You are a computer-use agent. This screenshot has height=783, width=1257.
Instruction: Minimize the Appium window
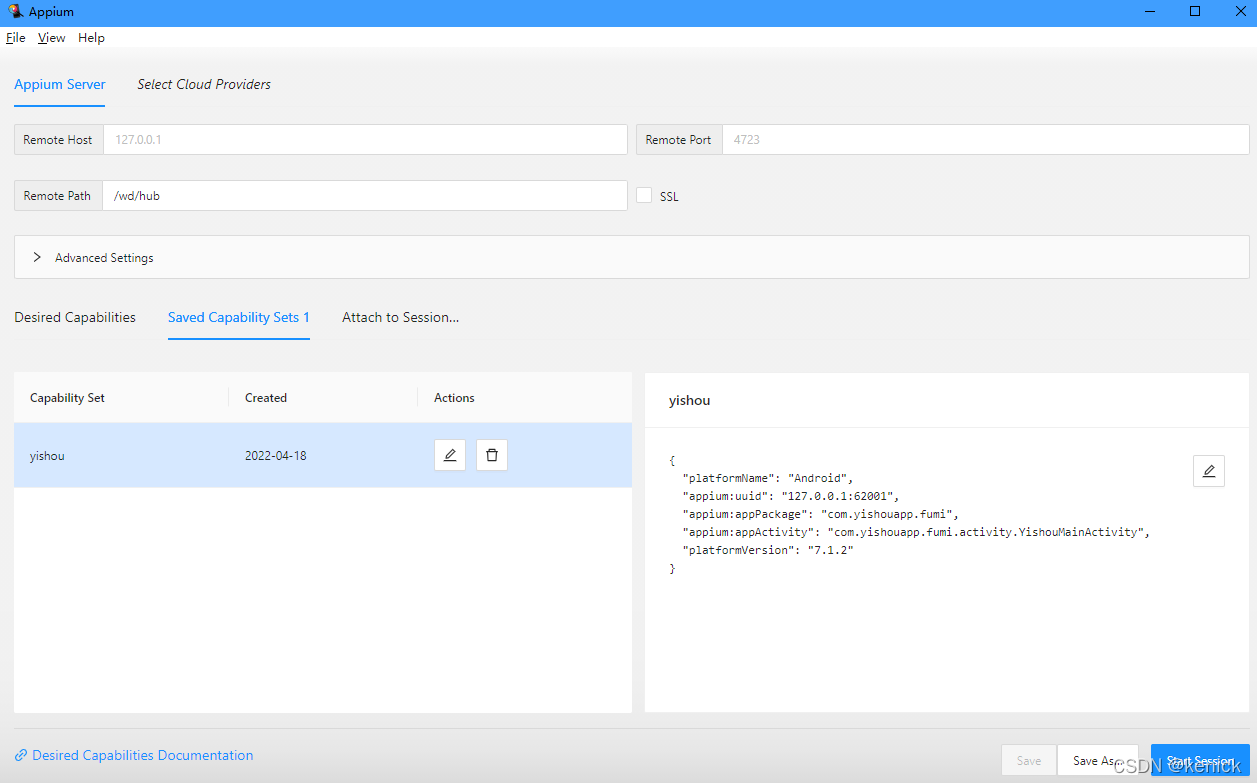point(1149,12)
